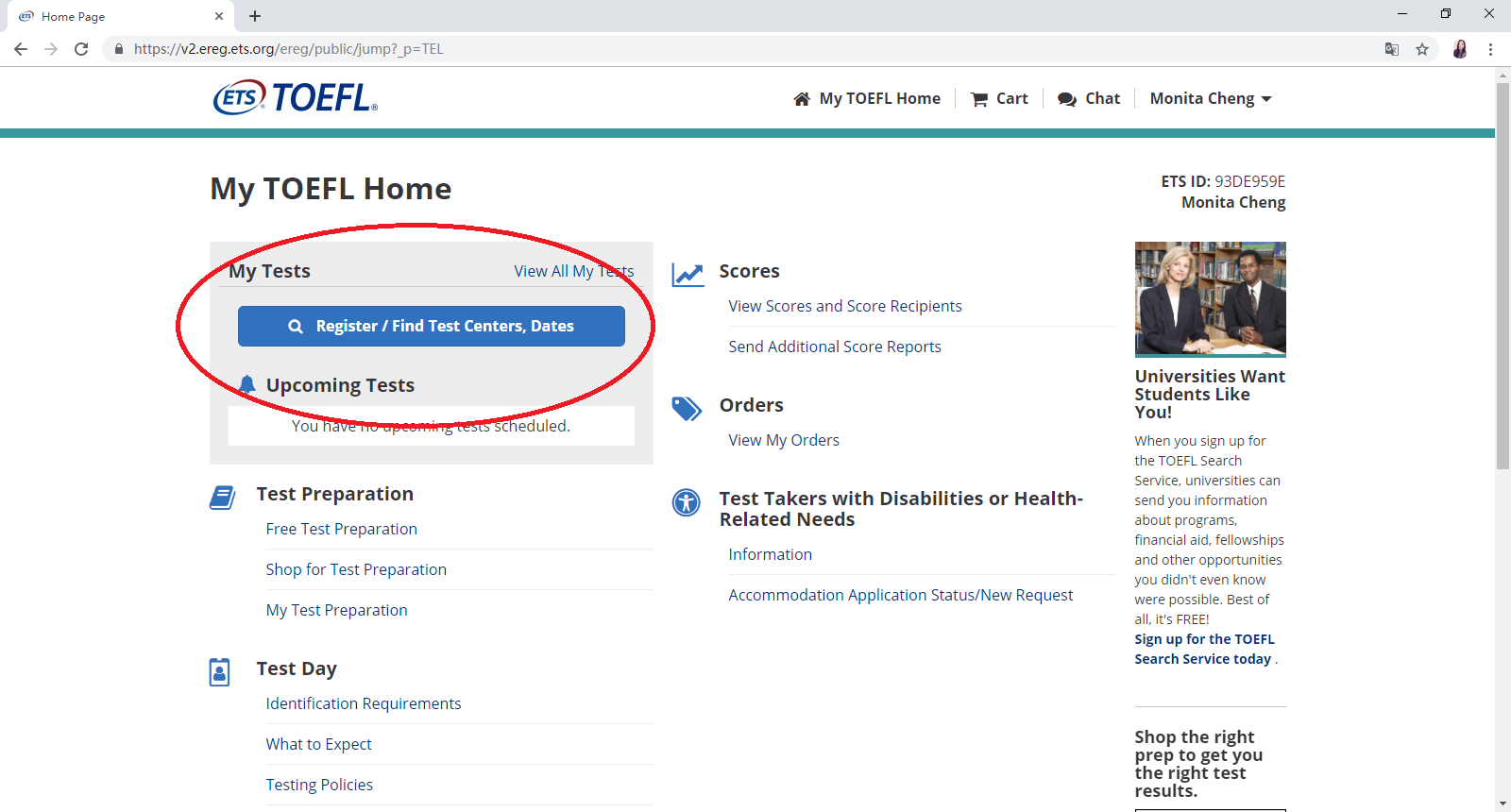Click the Upcoming Tests bell icon
This screenshot has width=1511, height=812.
(246, 384)
